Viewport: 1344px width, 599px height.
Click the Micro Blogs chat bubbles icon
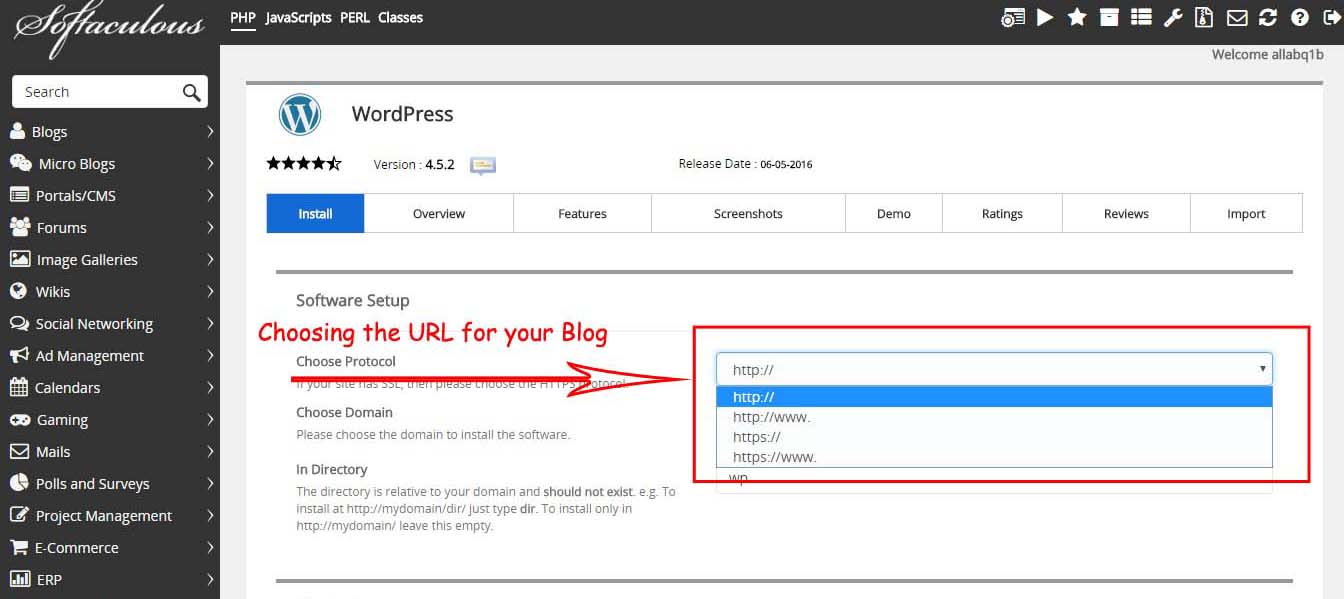(x=20, y=163)
